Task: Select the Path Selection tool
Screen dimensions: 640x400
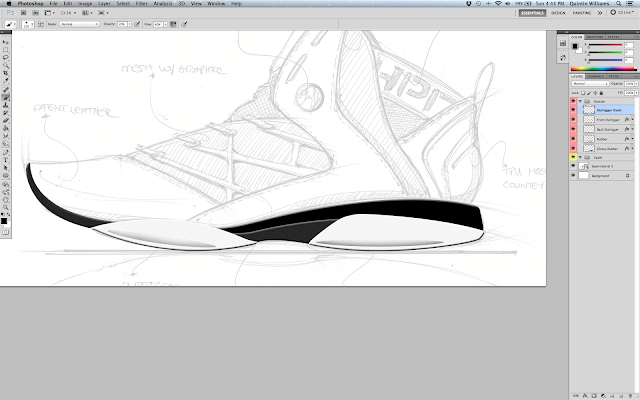Action: (6, 167)
